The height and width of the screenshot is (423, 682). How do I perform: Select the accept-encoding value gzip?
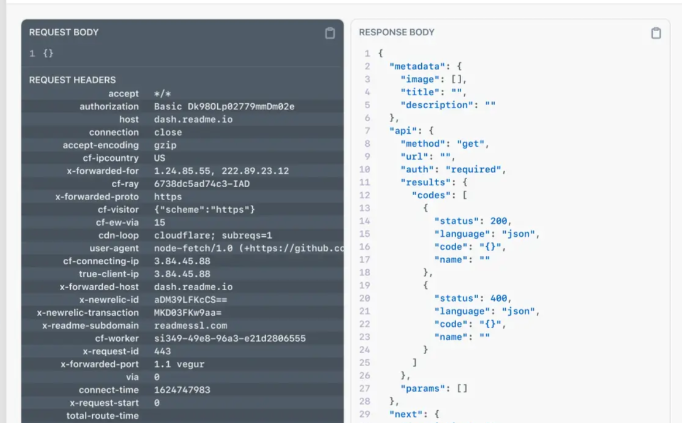(x=165, y=145)
